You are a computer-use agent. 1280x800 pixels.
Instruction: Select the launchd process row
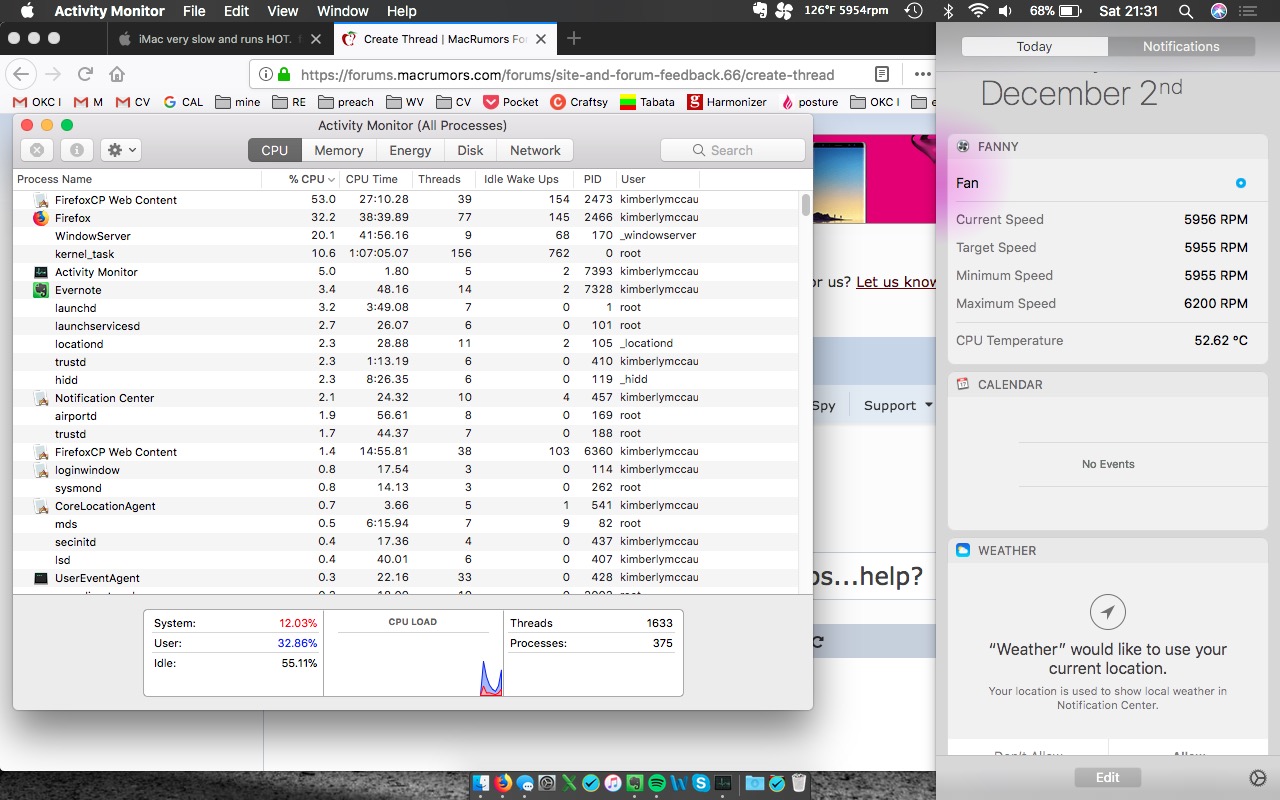[x=405, y=308]
